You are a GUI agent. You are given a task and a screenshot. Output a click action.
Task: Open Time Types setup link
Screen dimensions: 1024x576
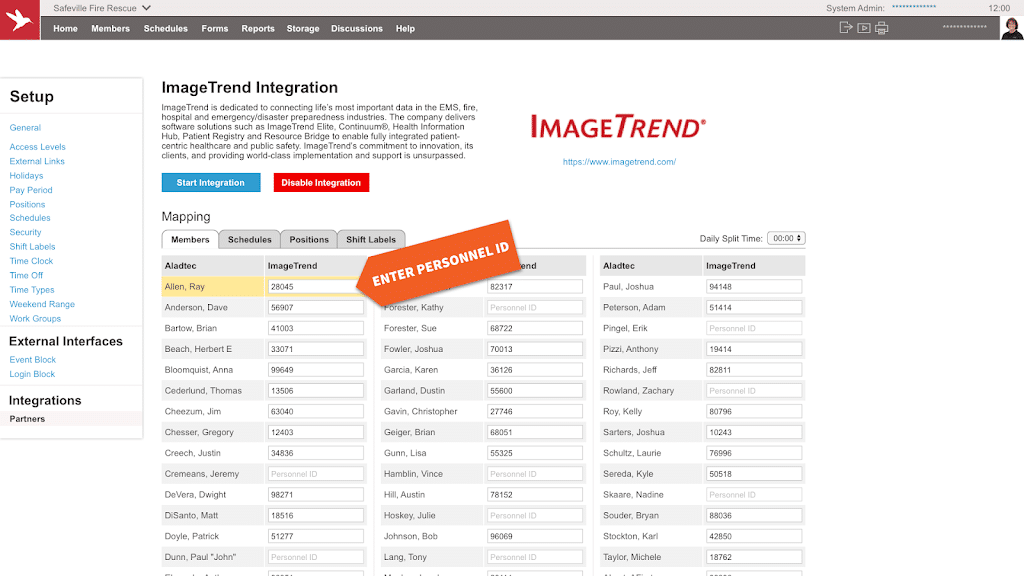(x=31, y=290)
